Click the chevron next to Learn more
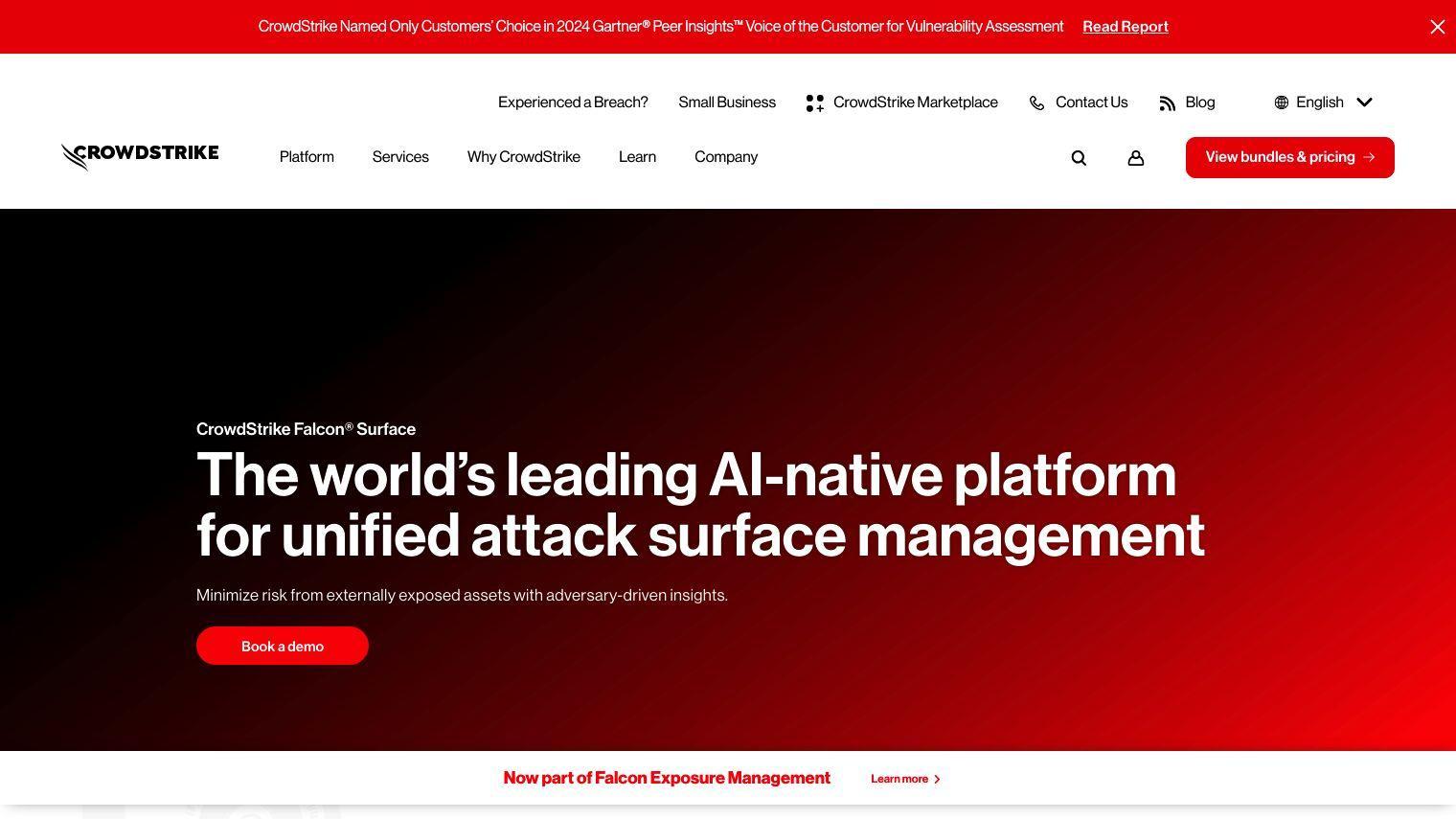The width and height of the screenshot is (1456, 819). click(937, 780)
